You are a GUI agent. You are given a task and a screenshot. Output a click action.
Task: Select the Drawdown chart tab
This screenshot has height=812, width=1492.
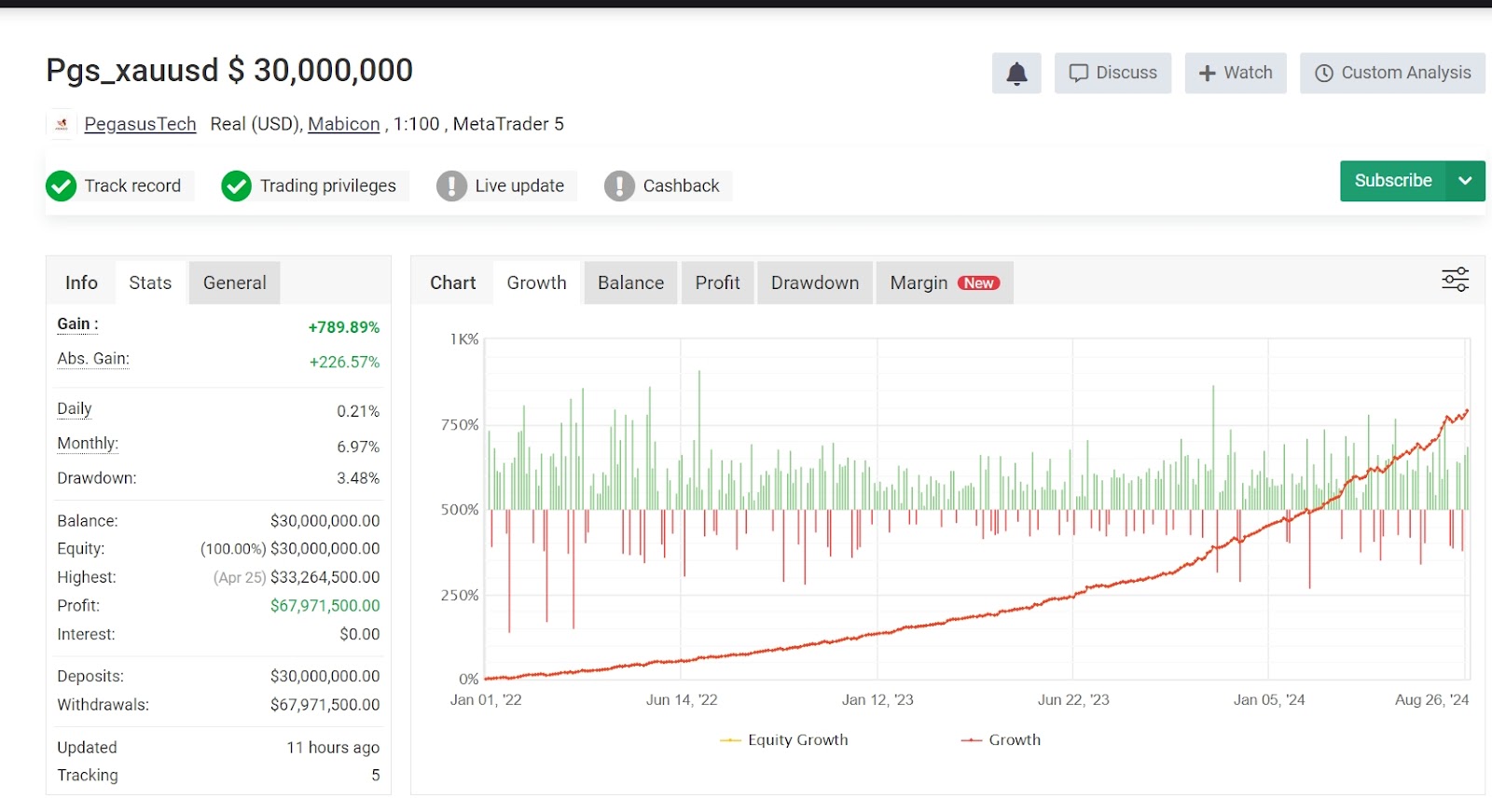click(815, 282)
